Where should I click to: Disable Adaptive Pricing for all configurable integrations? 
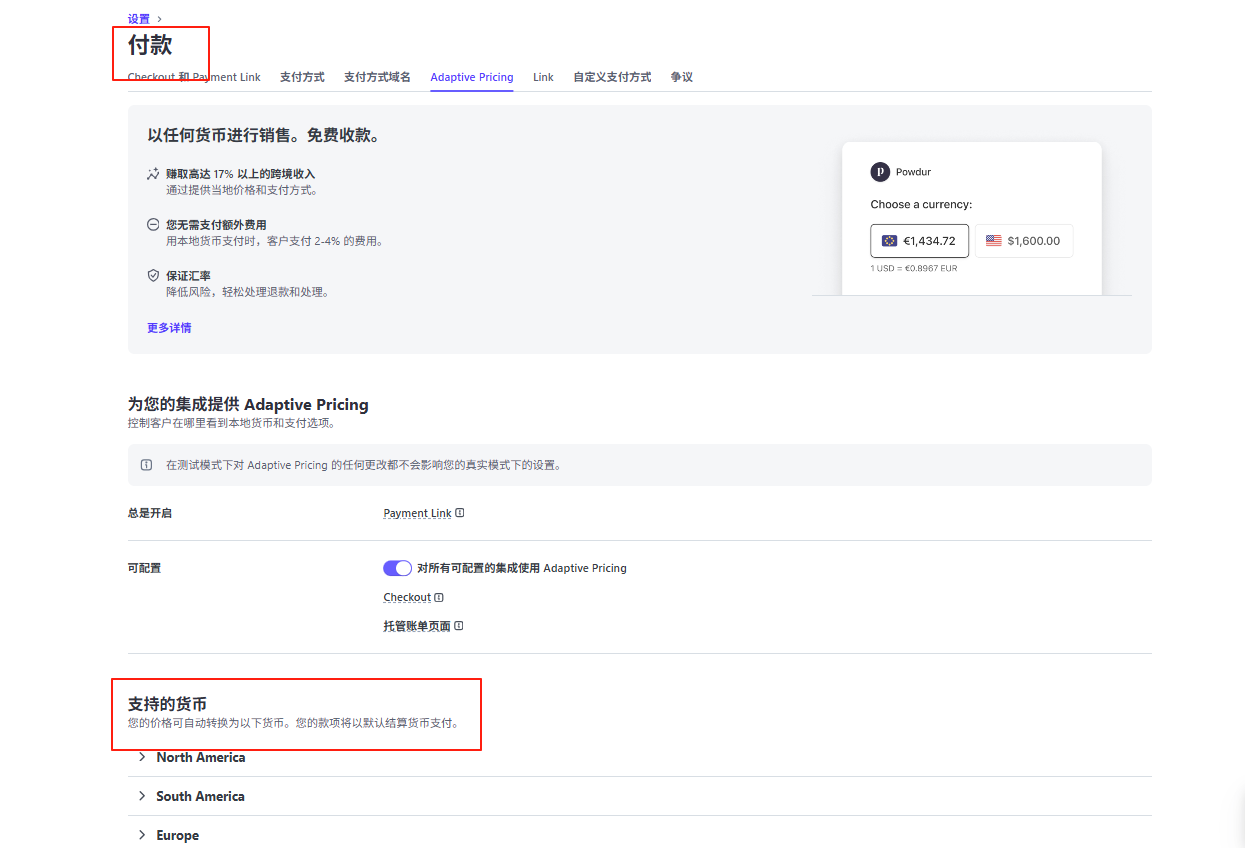click(x=397, y=567)
